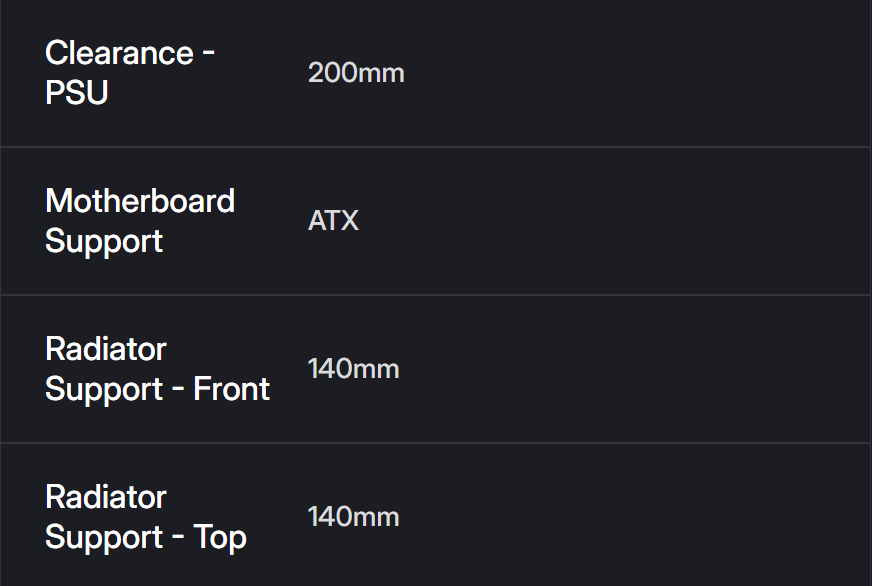Click the word "PSU" in the first row

pos(77,93)
